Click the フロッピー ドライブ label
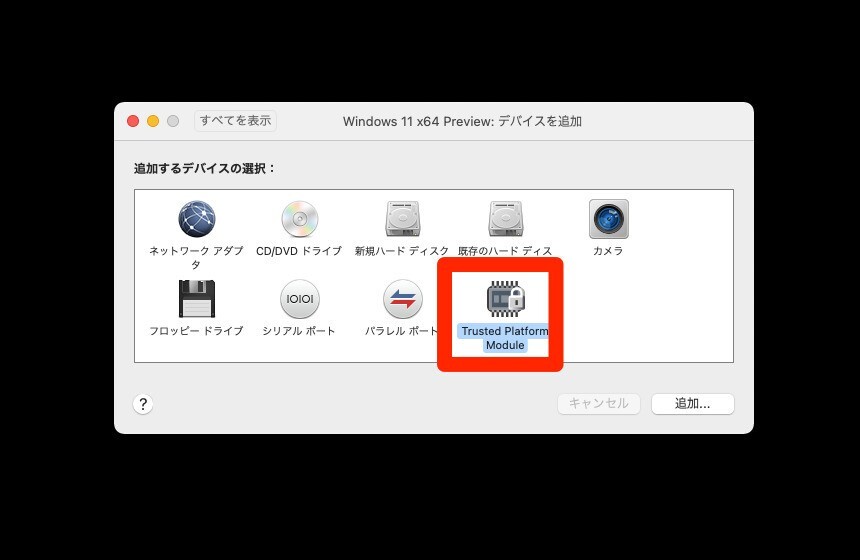Viewport: 860px width, 560px height. point(196,331)
